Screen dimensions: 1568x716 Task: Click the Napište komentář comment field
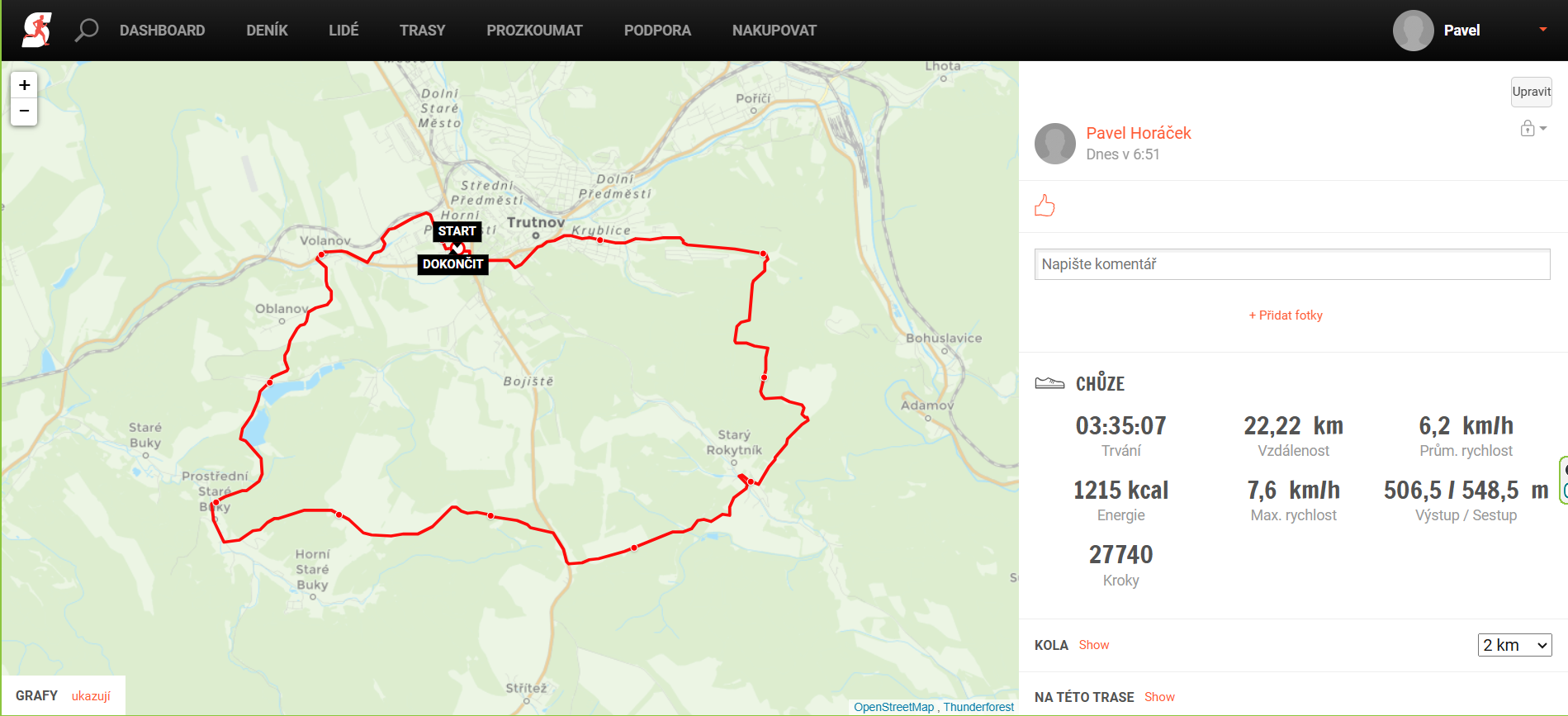point(1292,264)
